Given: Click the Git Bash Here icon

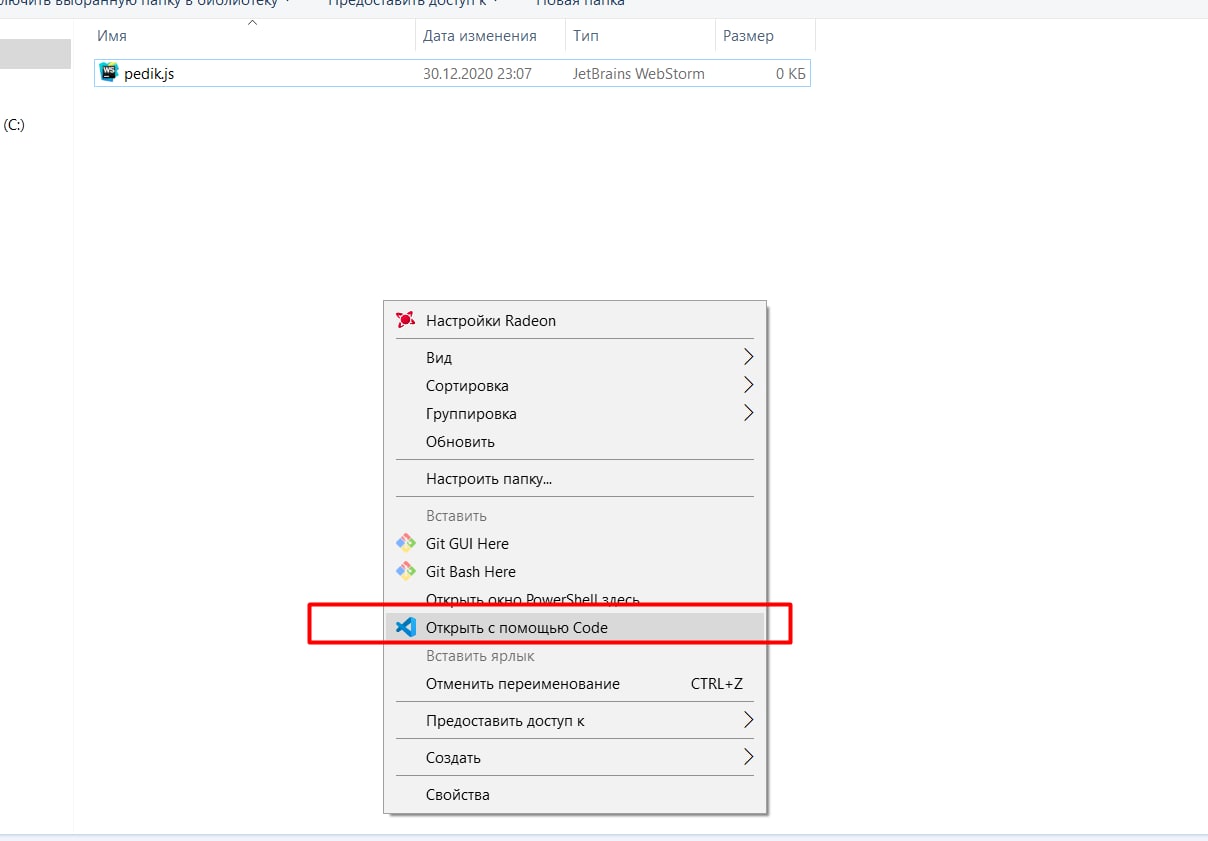Looking at the screenshot, I should tap(405, 571).
